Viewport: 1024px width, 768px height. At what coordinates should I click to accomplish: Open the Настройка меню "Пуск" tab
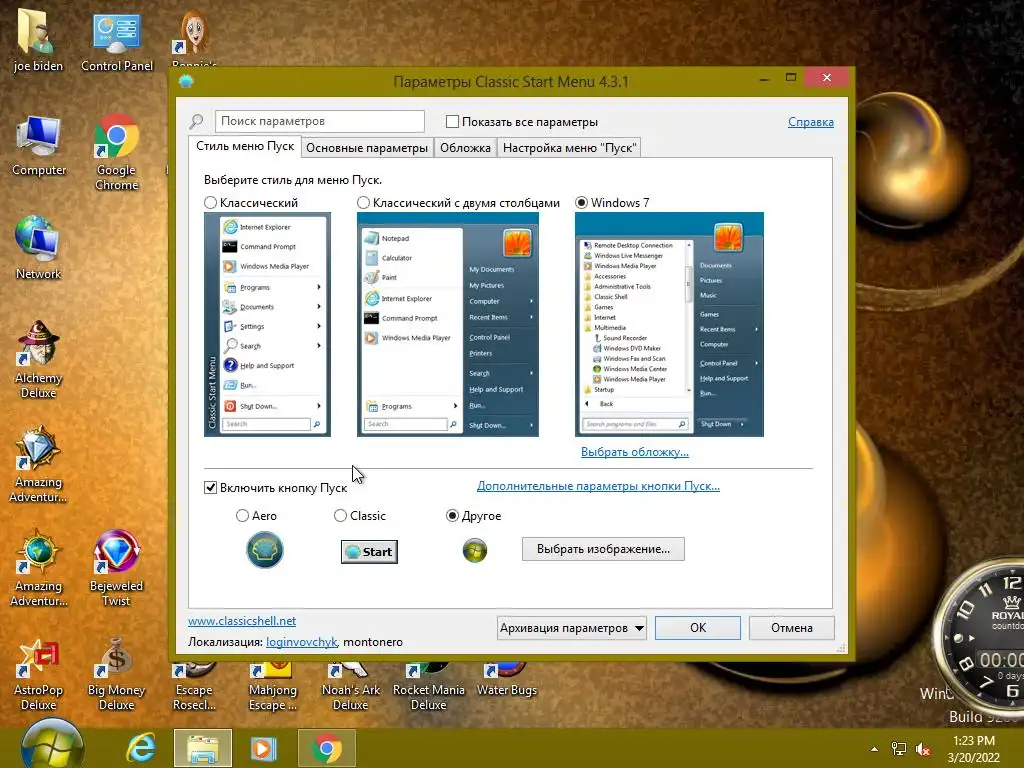(x=569, y=148)
